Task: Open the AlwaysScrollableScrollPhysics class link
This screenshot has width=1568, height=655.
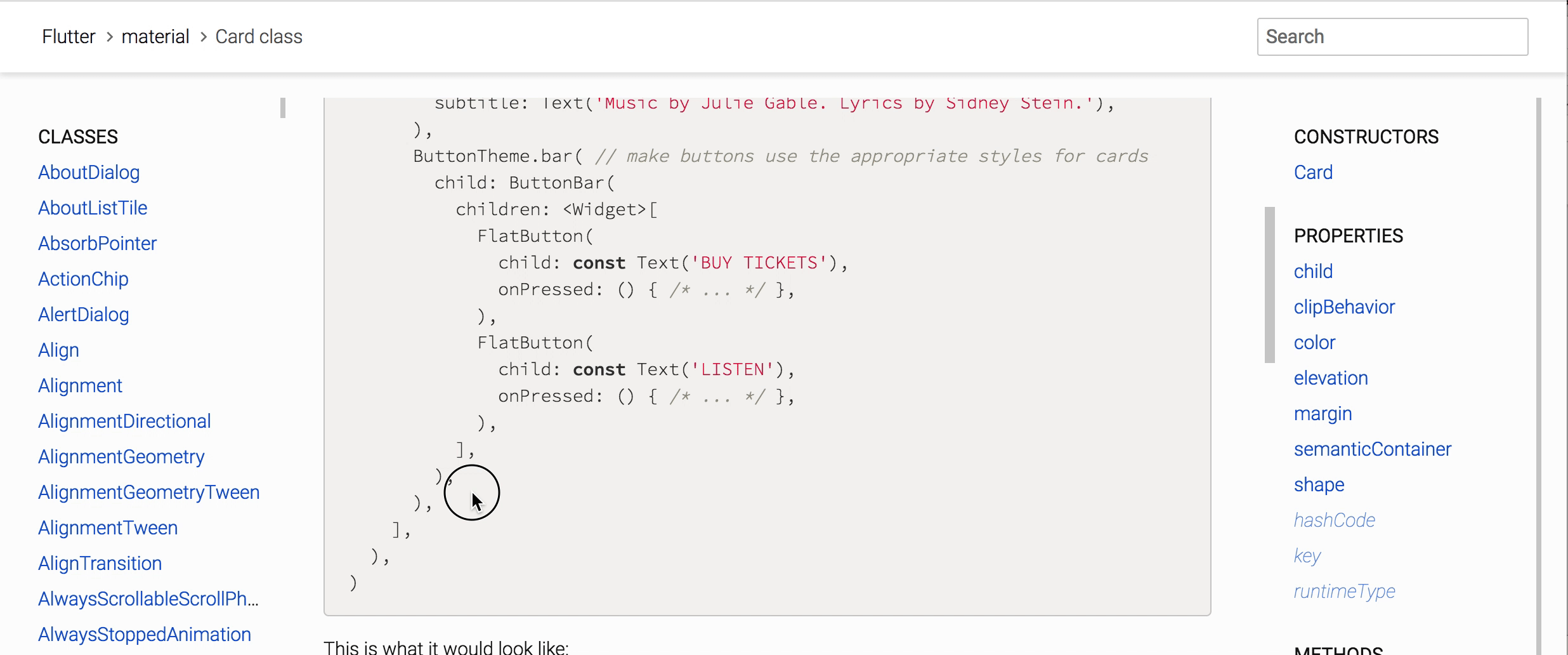Action: 148,599
